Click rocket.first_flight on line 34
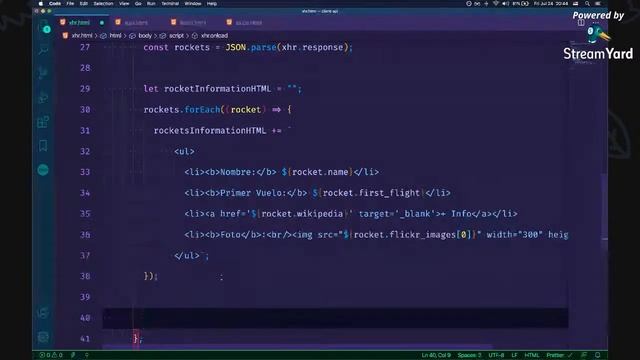 pyautogui.click(x=371, y=193)
